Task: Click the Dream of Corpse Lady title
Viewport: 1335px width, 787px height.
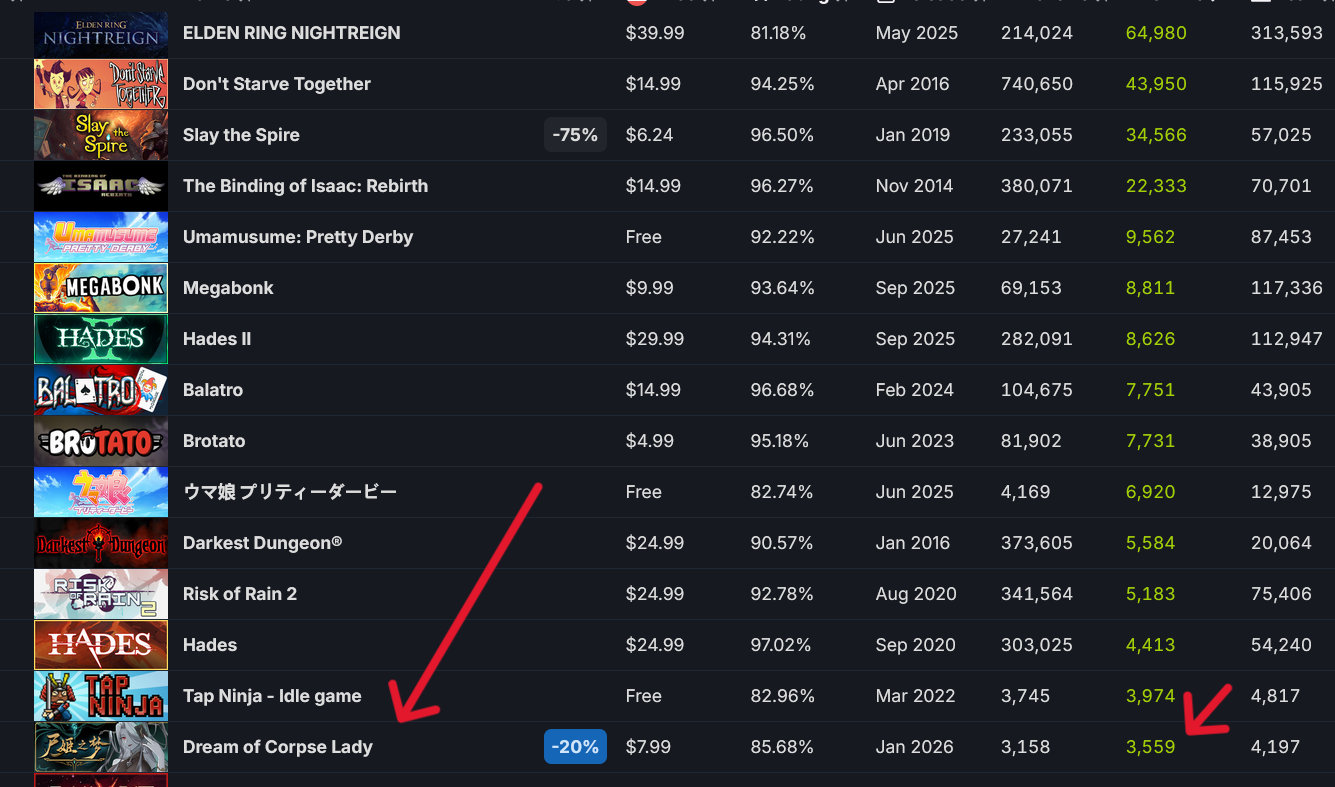Action: [277, 747]
